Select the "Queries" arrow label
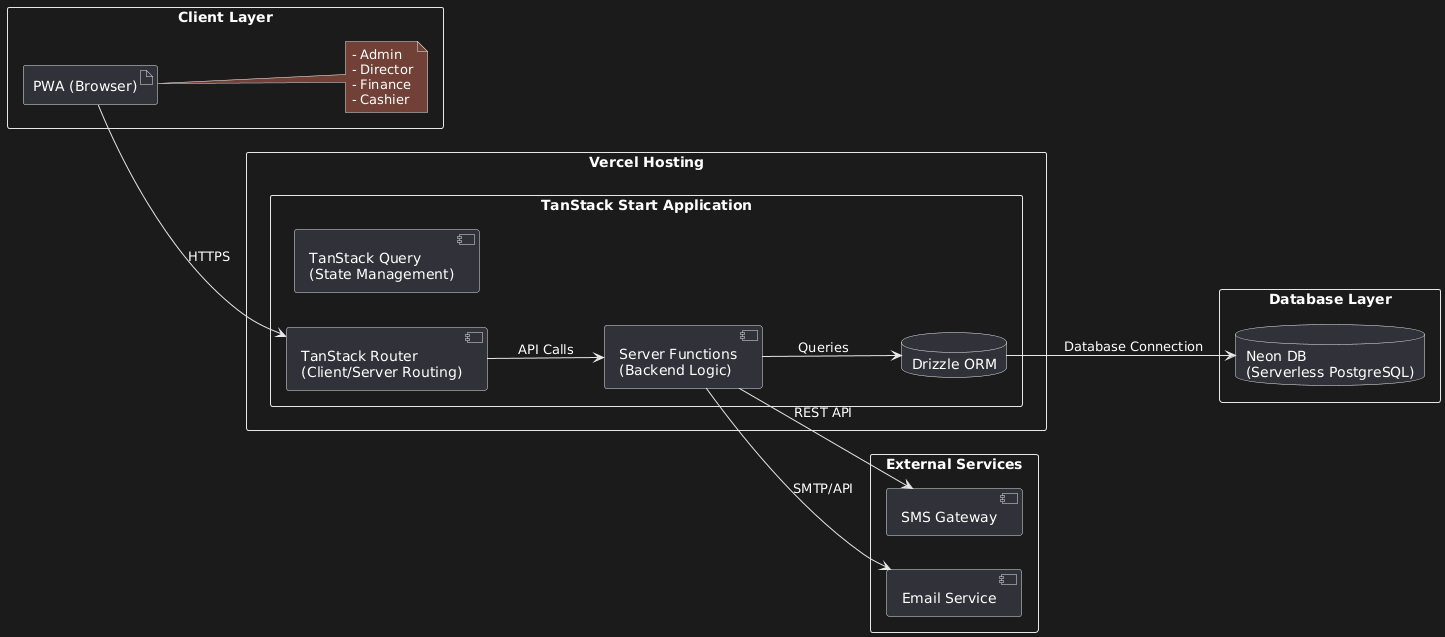The image size is (1445, 637). pyautogui.click(x=823, y=348)
